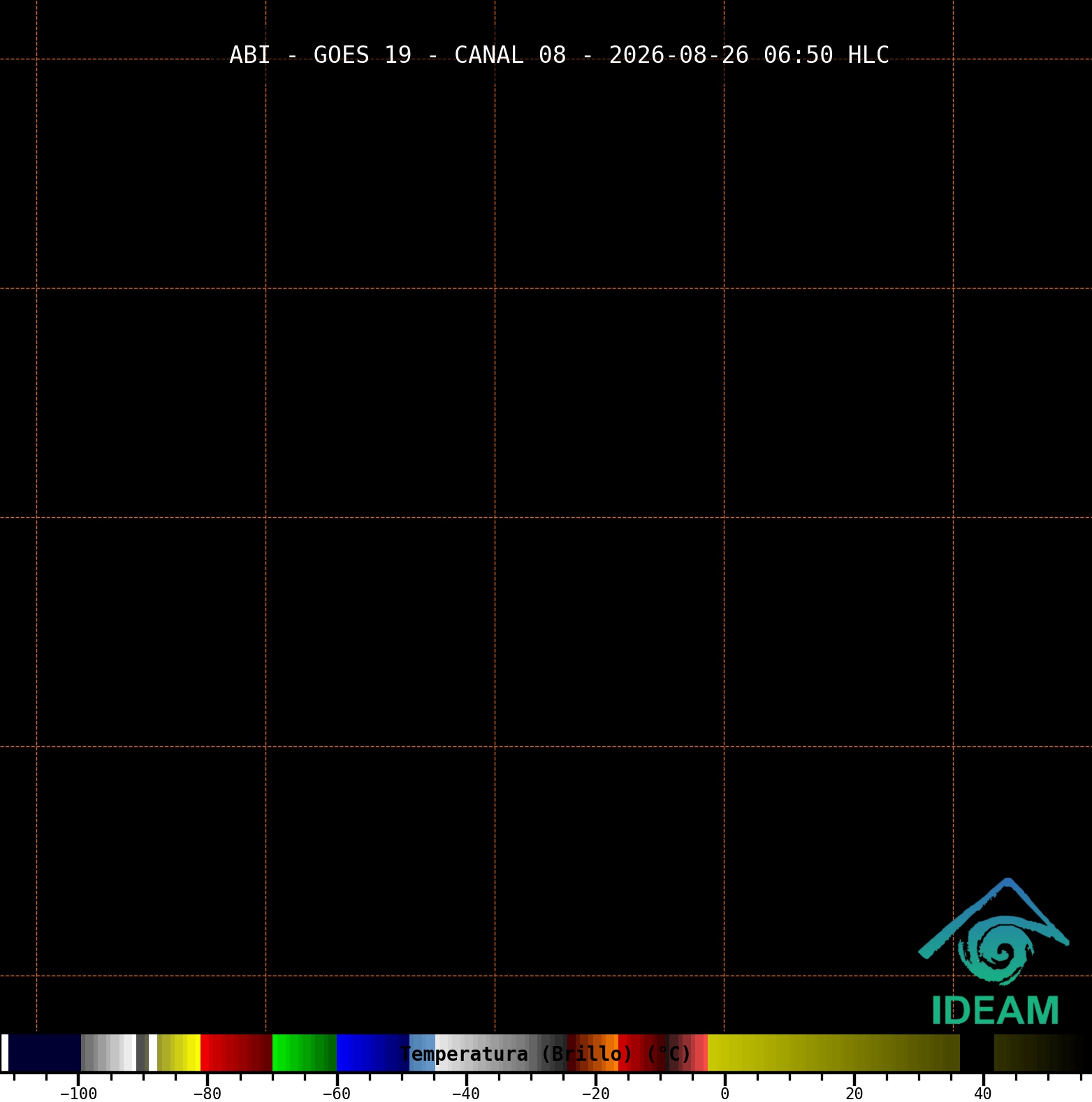Select the -100 tick label on colorbar
This screenshot has height=1102, width=1092.
(78, 1094)
